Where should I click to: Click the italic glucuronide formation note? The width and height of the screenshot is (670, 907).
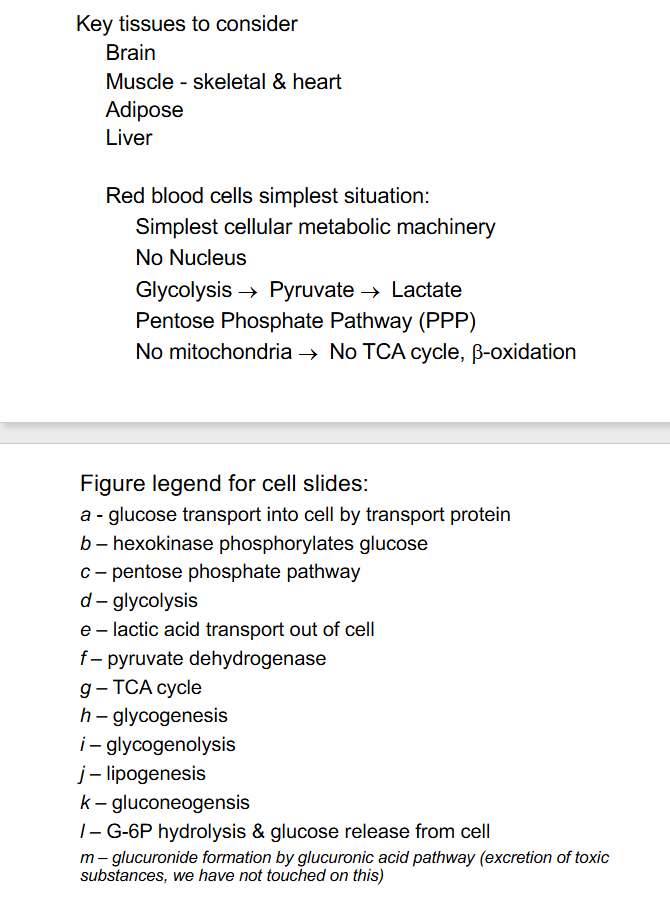coord(344,866)
